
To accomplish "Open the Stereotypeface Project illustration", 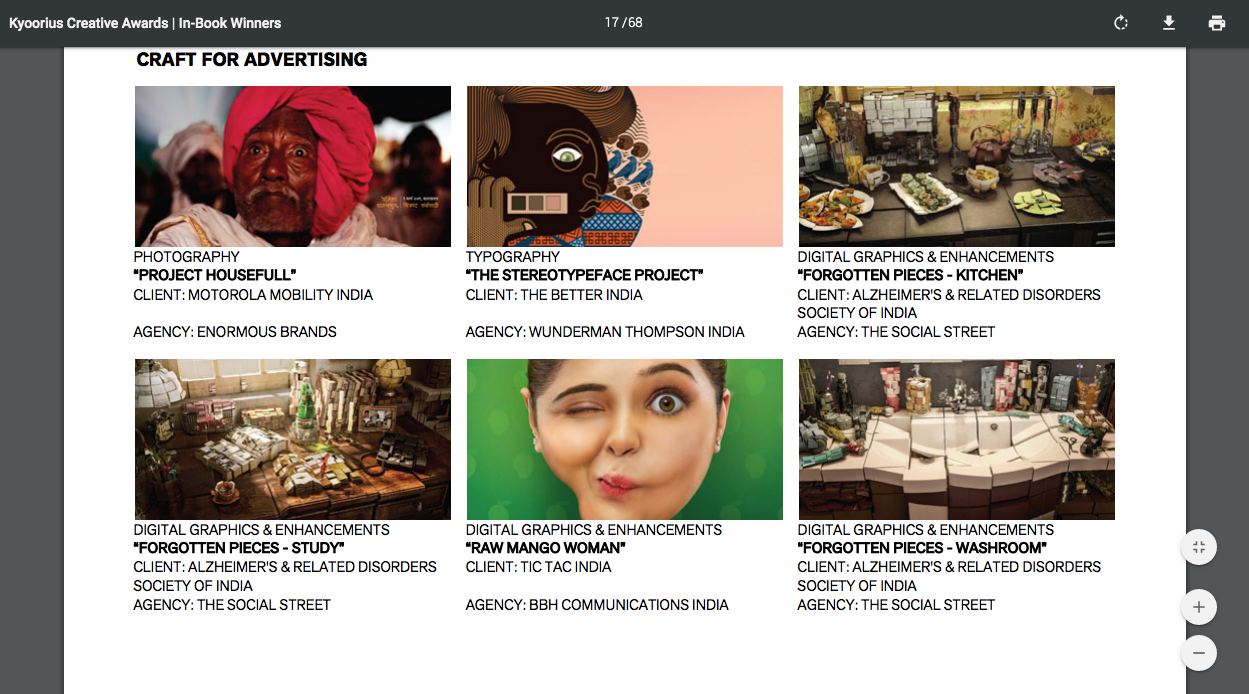I will tap(625, 166).
